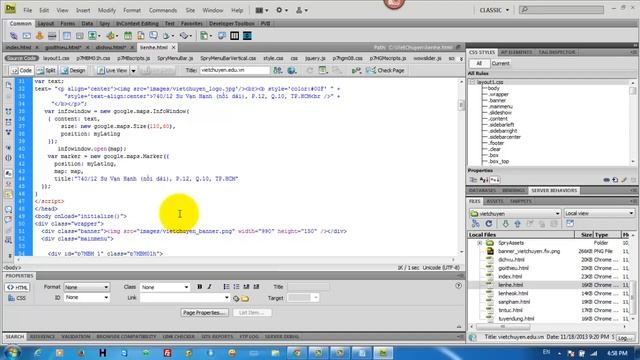Screen dimensions: 640x360
Task: Open File Management icon next to Title
Action: [x=278, y=70]
